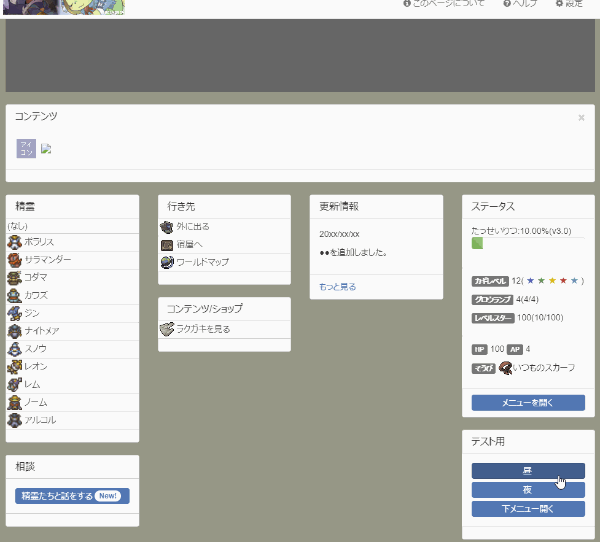Click the green たっせいりつ progress bar
Image resolution: width=600 pixels, height=542 pixels.
[477, 243]
